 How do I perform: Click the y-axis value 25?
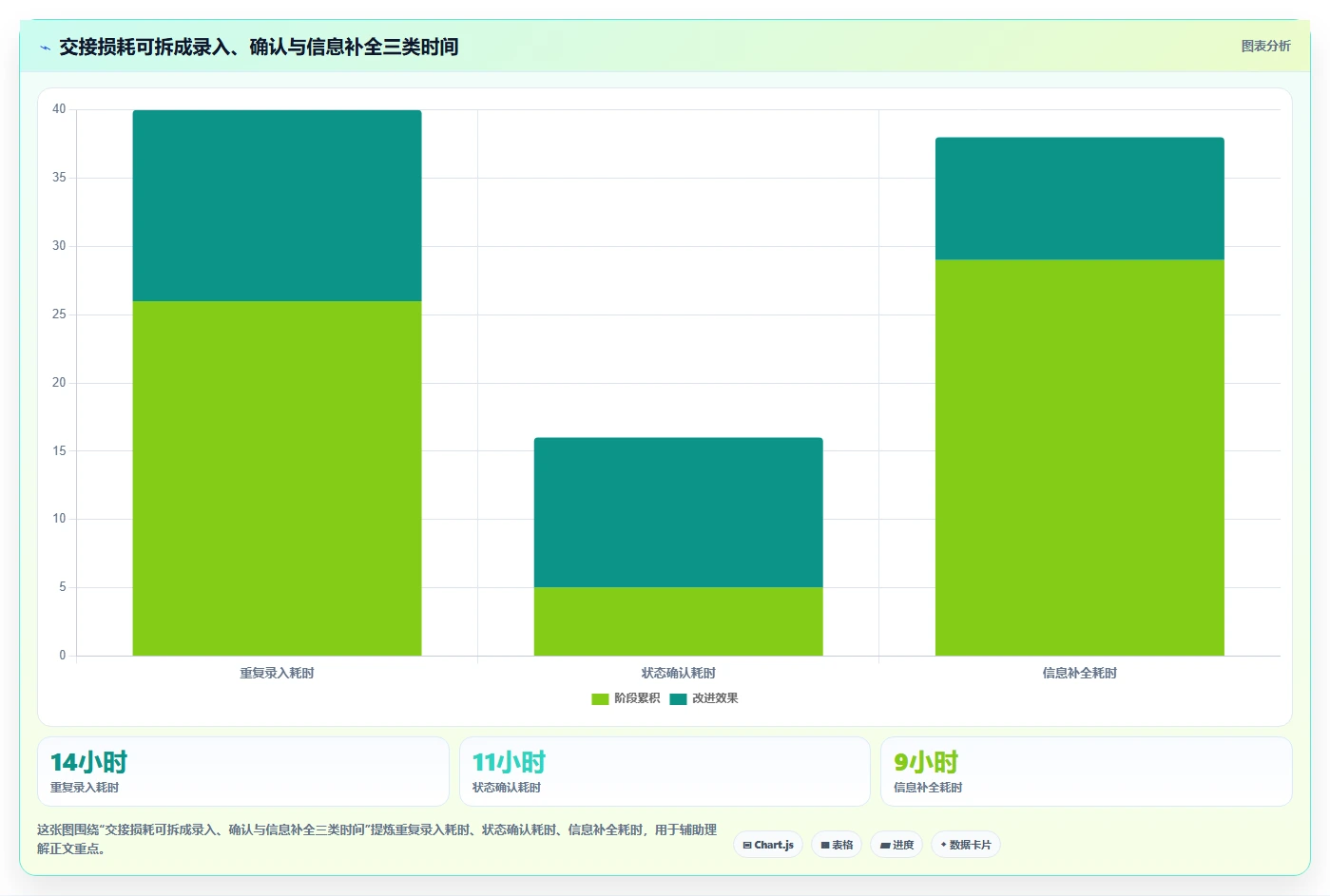(59, 315)
